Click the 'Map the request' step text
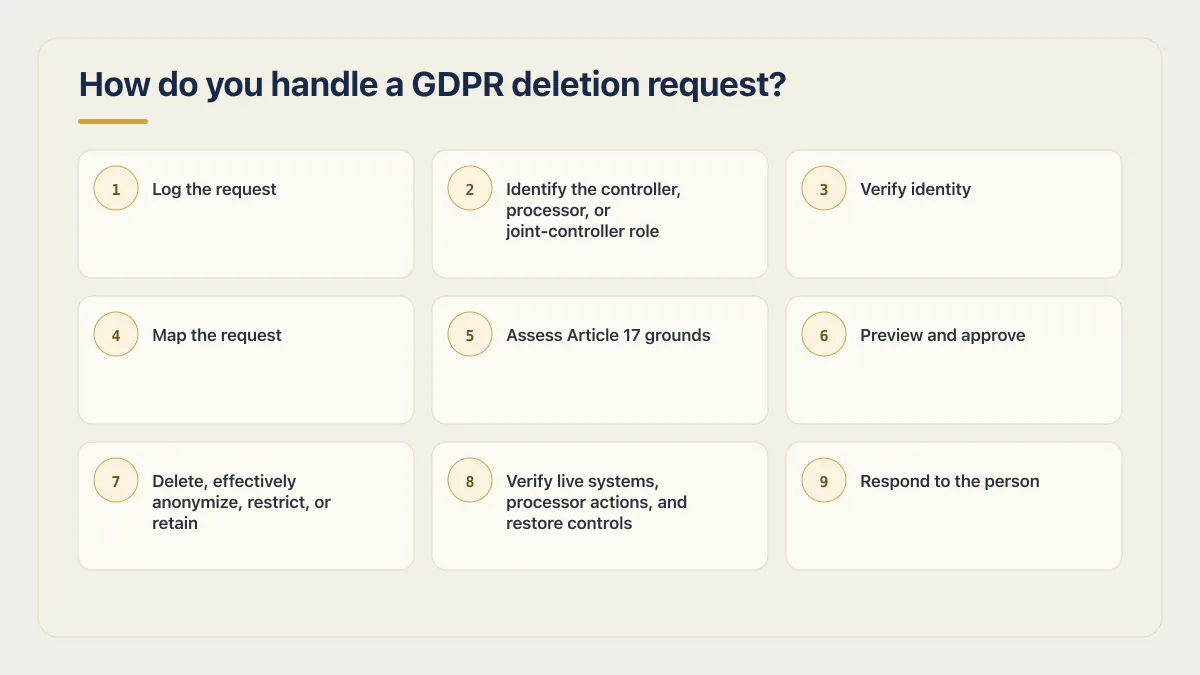Viewport: 1200px width, 675px height. click(217, 335)
